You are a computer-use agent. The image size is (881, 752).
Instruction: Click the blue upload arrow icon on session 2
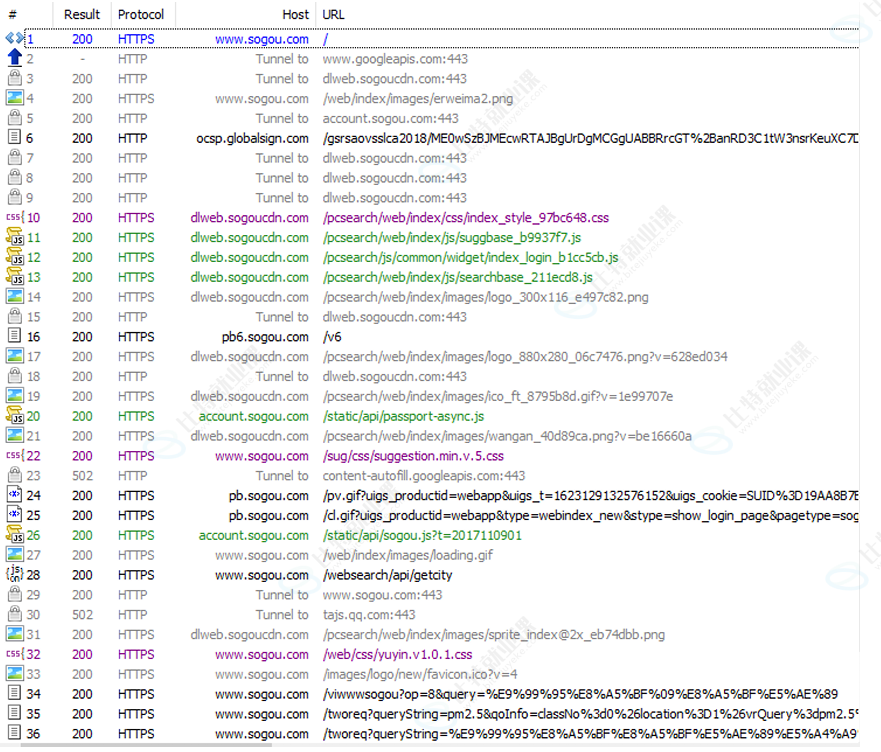[15, 58]
